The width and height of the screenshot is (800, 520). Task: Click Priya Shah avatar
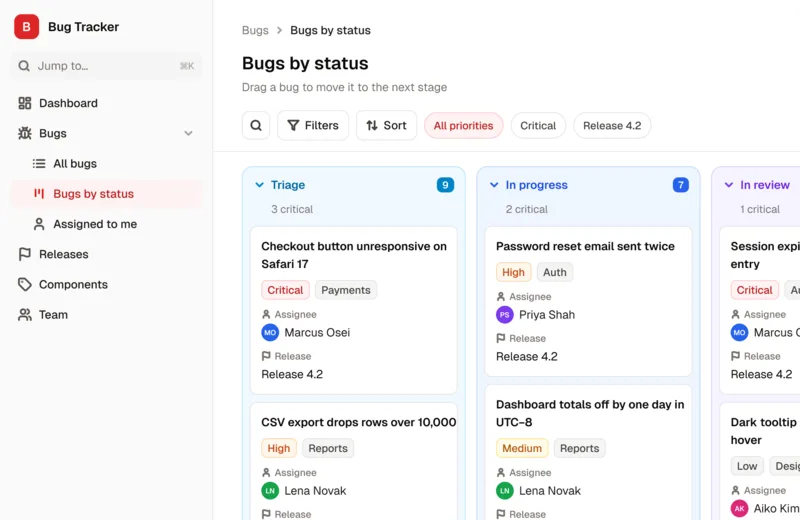[505, 315]
